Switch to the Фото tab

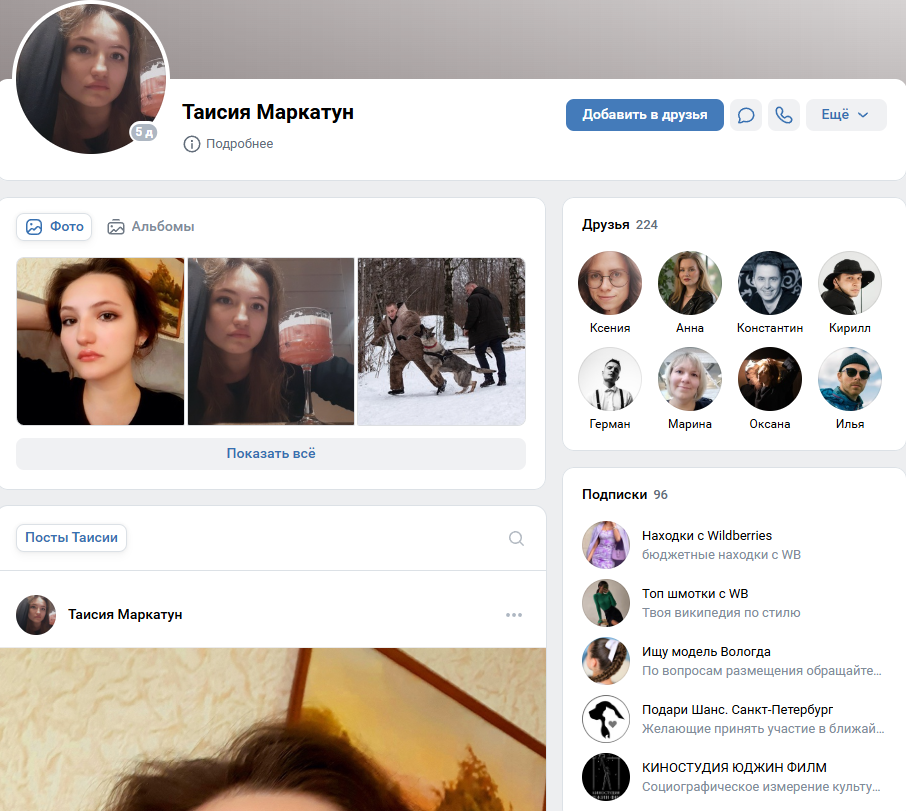coord(54,226)
